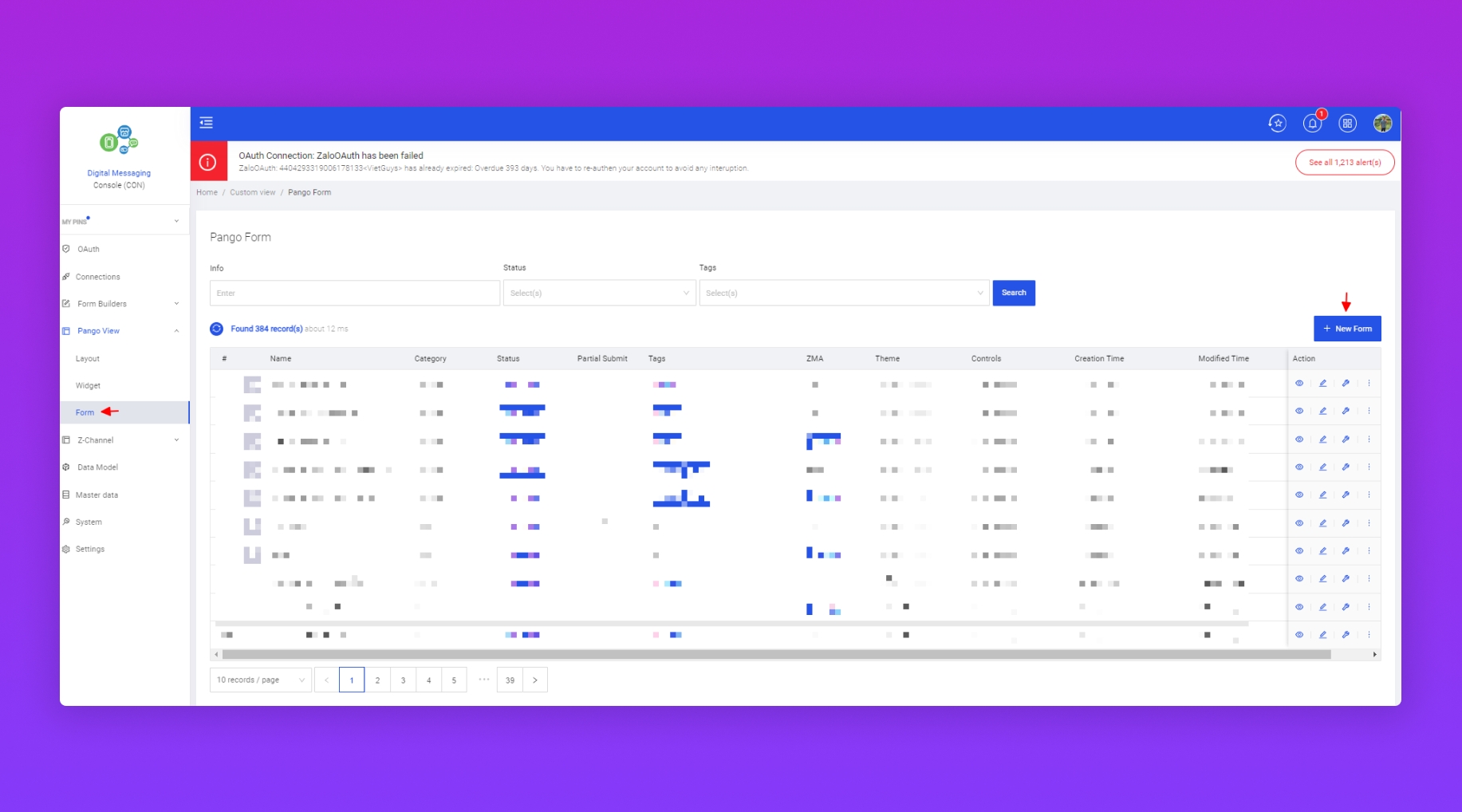Select Widget in Pango View submenu
The width and height of the screenshot is (1462, 812).
tap(88, 385)
